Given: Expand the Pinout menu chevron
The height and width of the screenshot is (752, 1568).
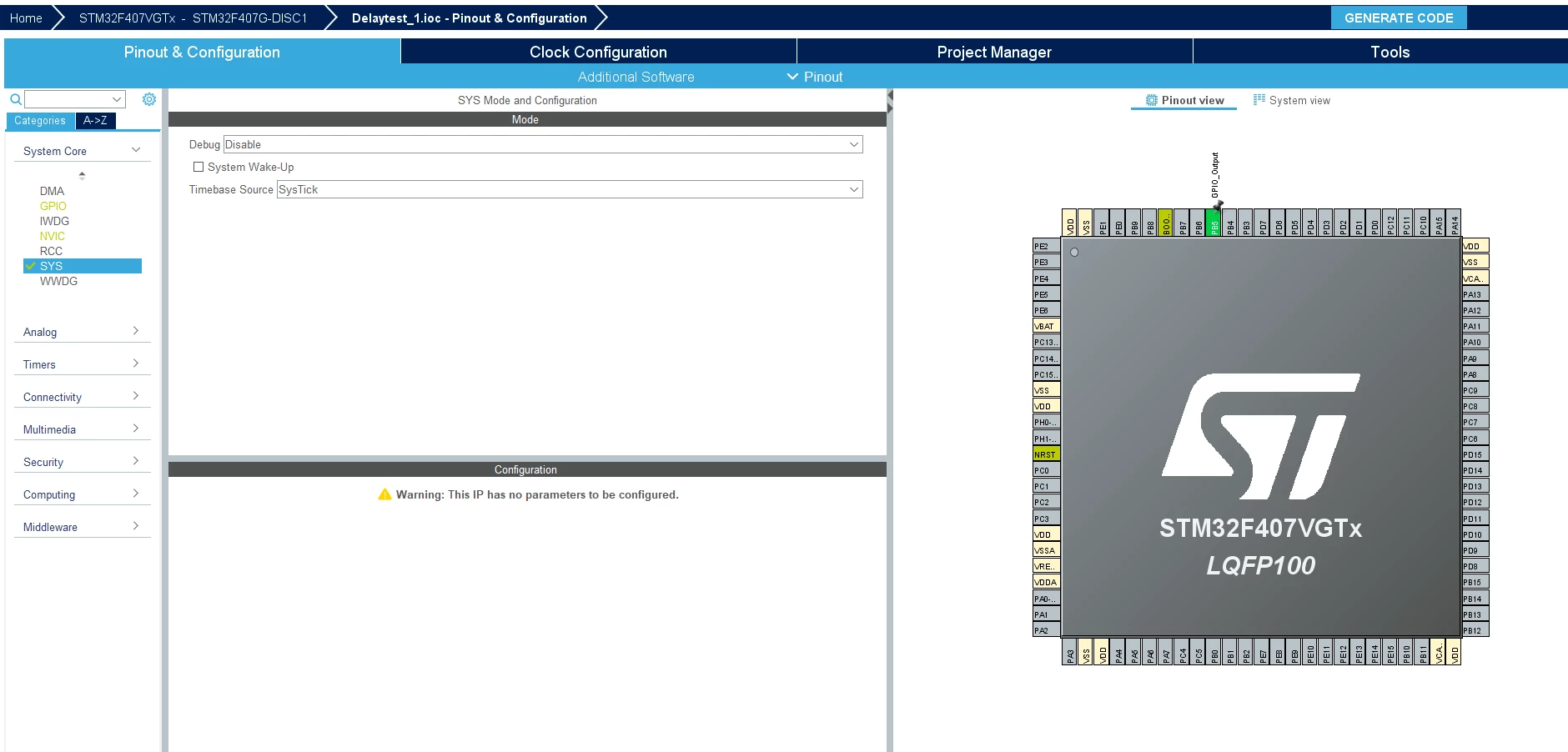Looking at the screenshot, I should pyautogui.click(x=792, y=77).
